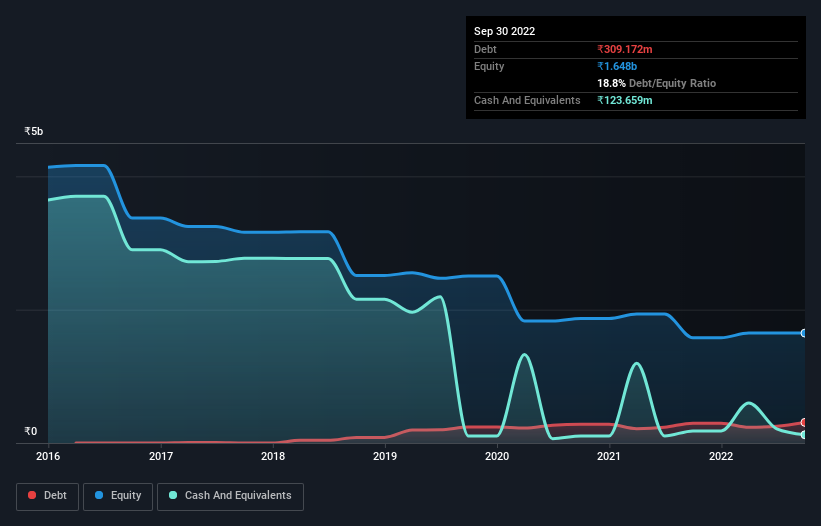The image size is (821, 526).
Task: Click the blue Equity legend dot
Action: click(x=99, y=495)
